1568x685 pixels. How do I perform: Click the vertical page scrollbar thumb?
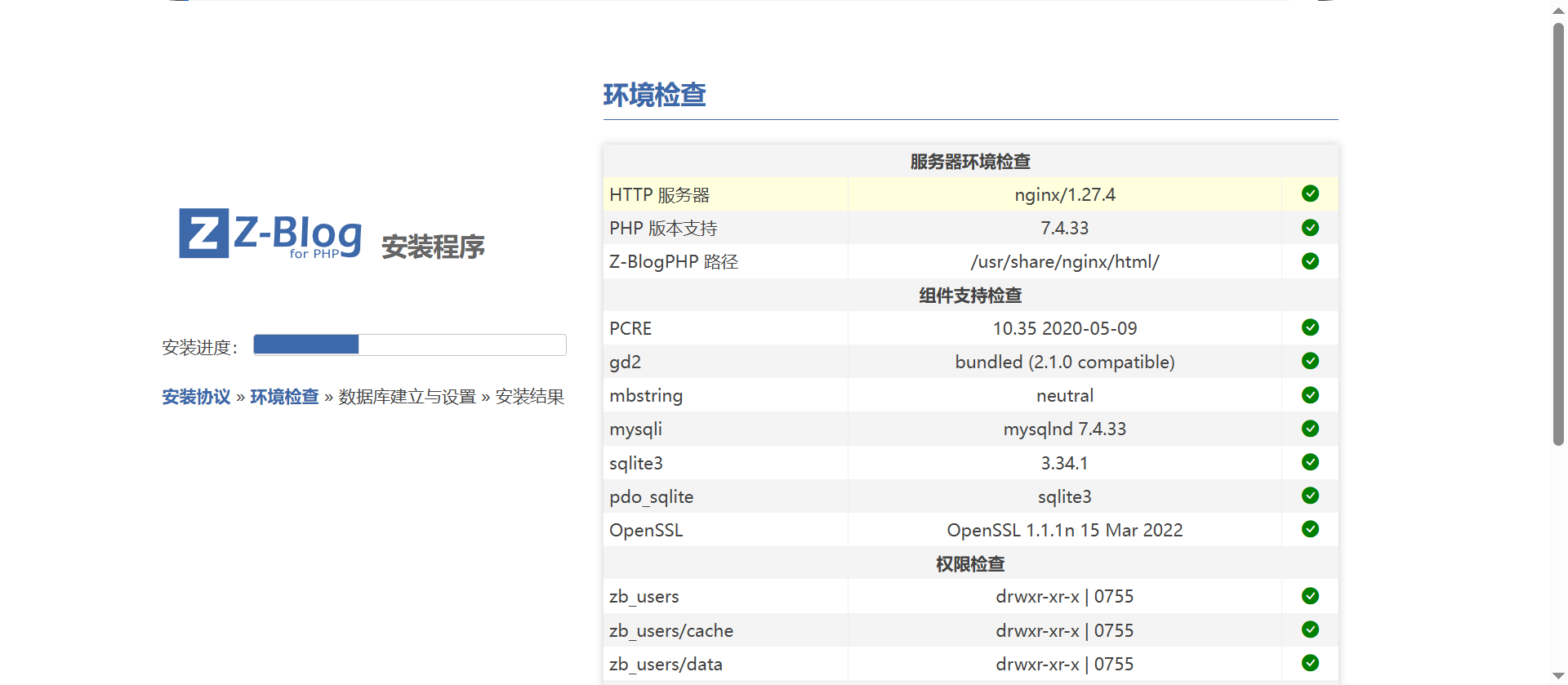click(x=1558, y=234)
